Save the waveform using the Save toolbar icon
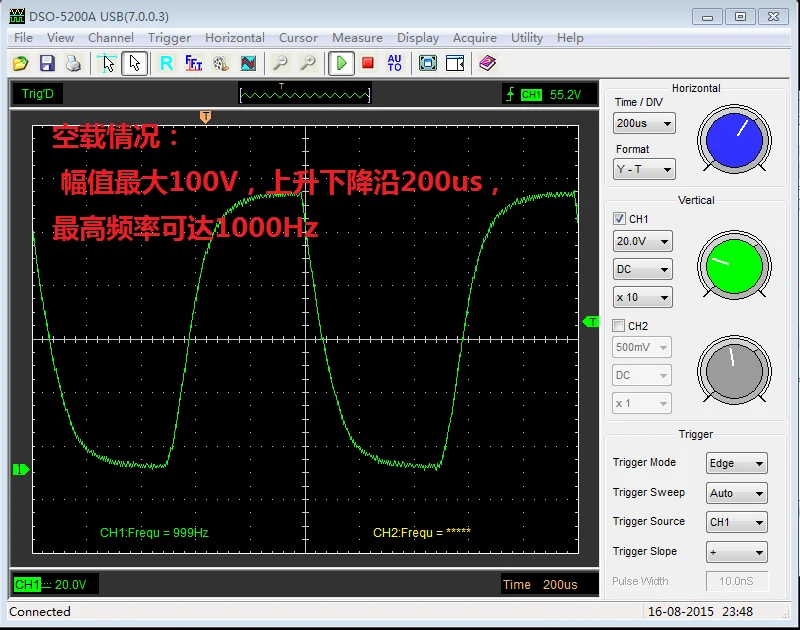800x630 pixels. pyautogui.click(x=47, y=62)
